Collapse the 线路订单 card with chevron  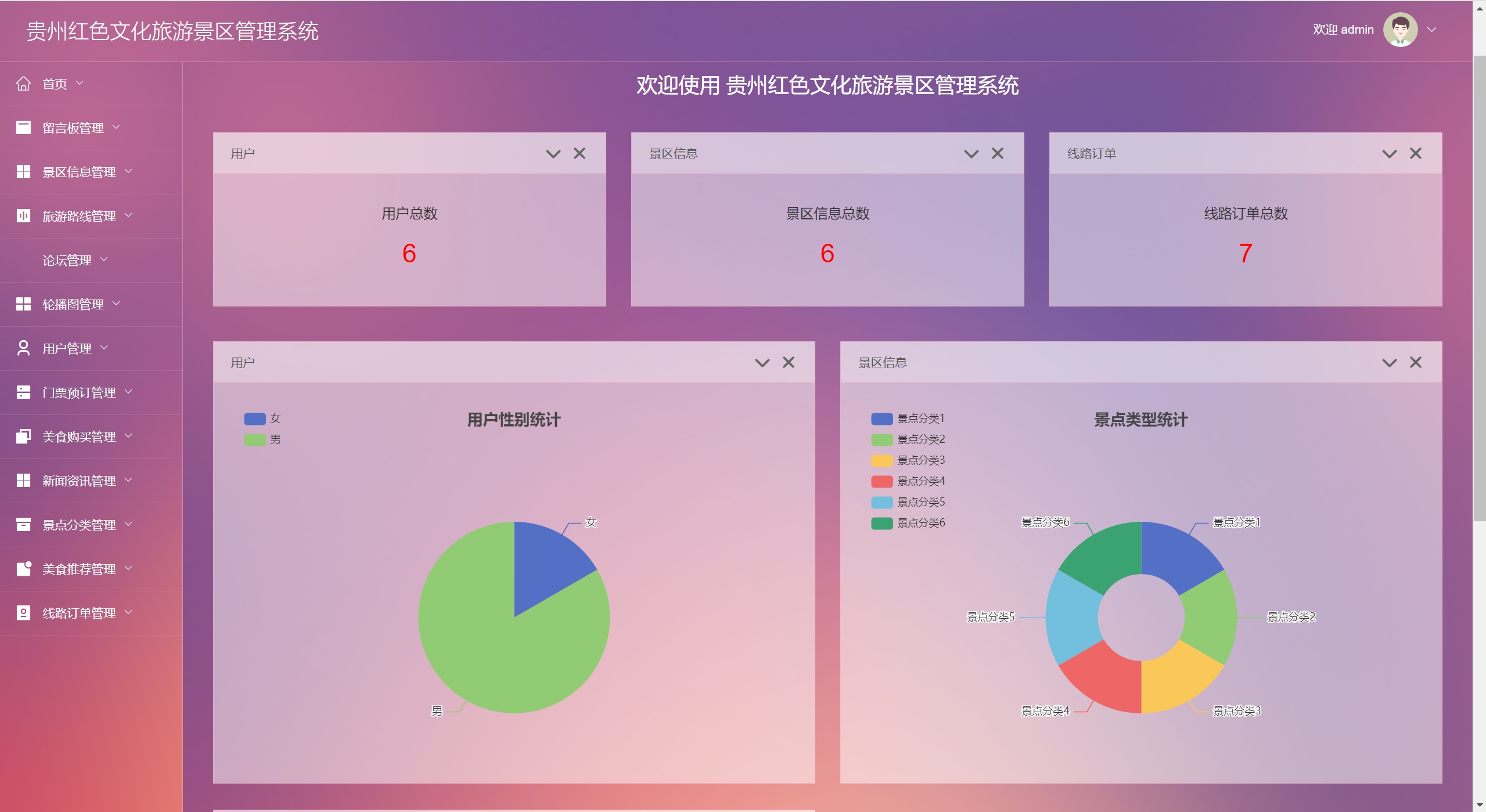coord(1389,154)
